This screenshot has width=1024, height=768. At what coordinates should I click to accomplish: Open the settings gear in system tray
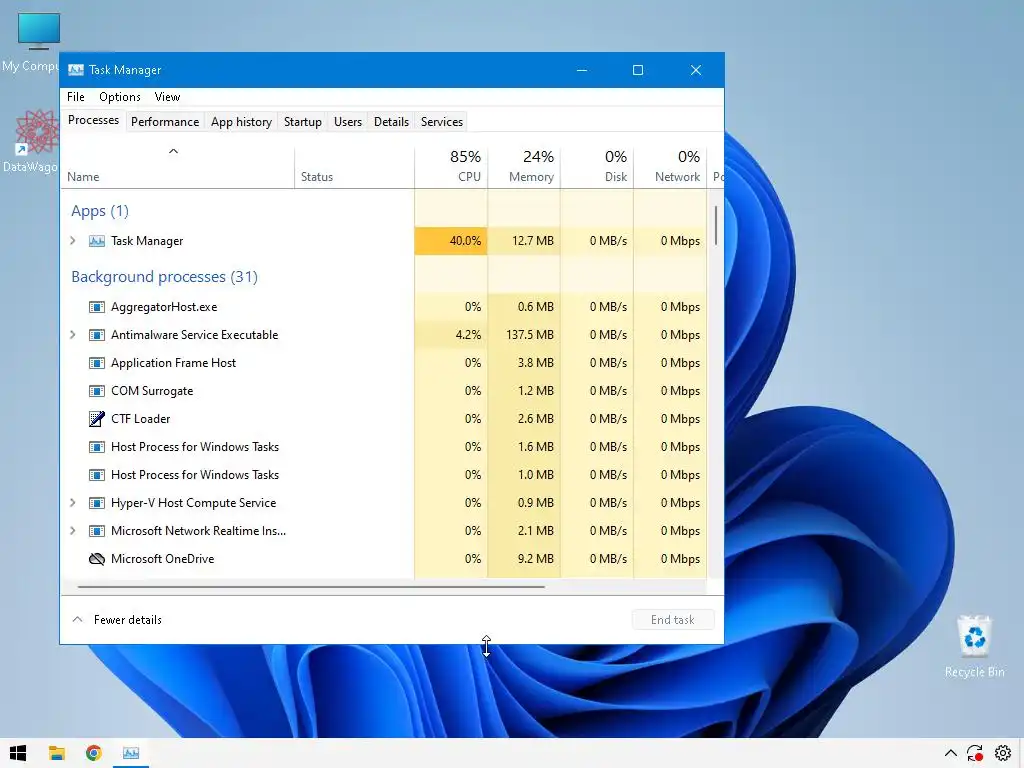1003,753
